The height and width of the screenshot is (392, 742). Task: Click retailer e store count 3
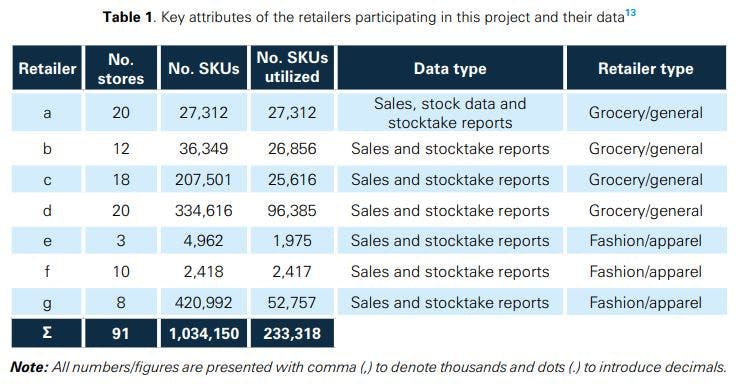[x=121, y=241]
